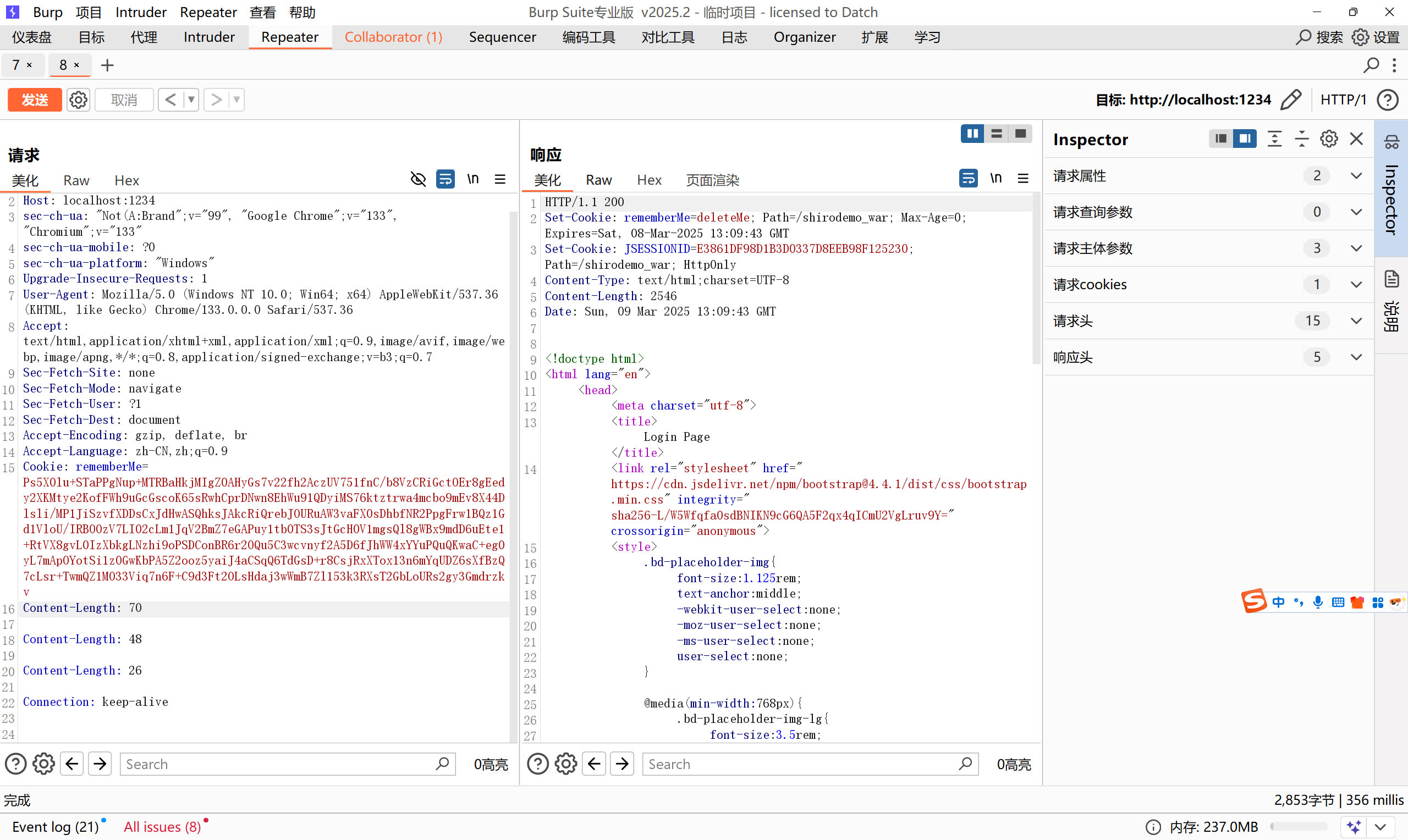The height and width of the screenshot is (840, 1408).
Task: Open response editor hamburger menu
Action: pos(1023,178)
